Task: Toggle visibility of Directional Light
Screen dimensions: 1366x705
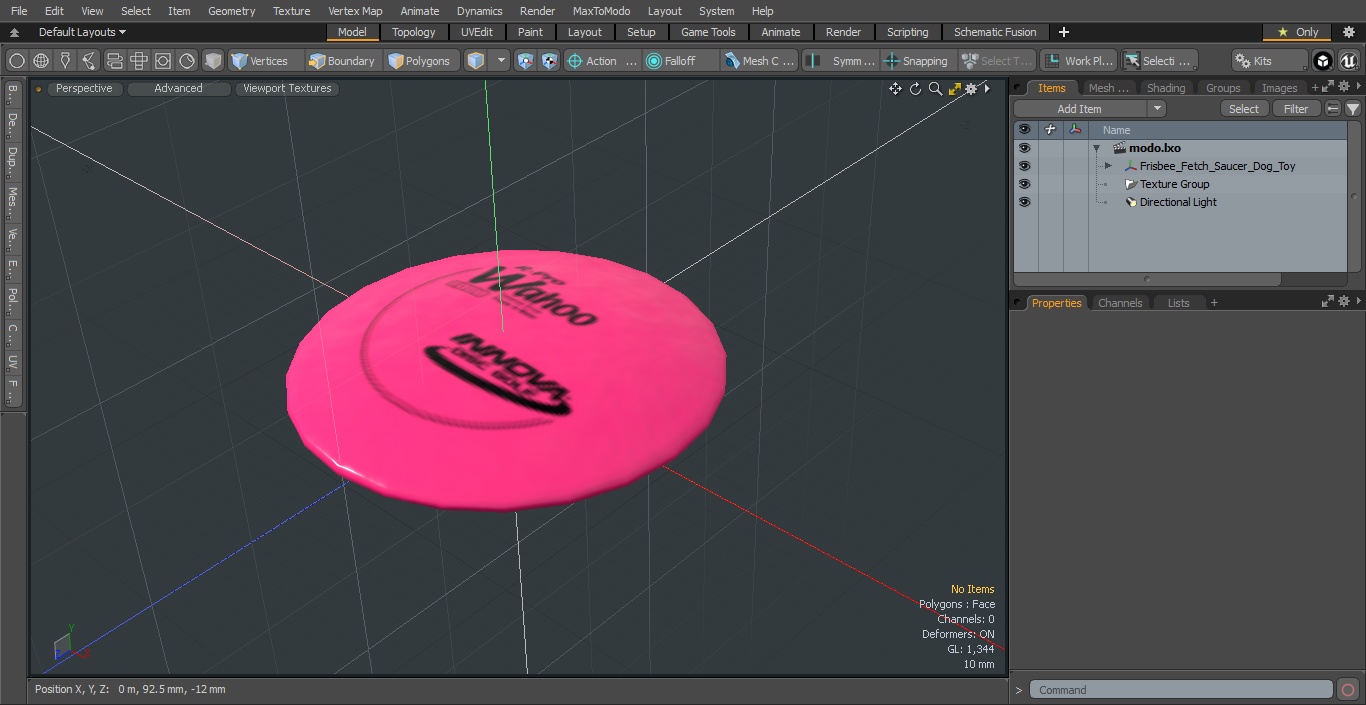Action: point(1024,202)
